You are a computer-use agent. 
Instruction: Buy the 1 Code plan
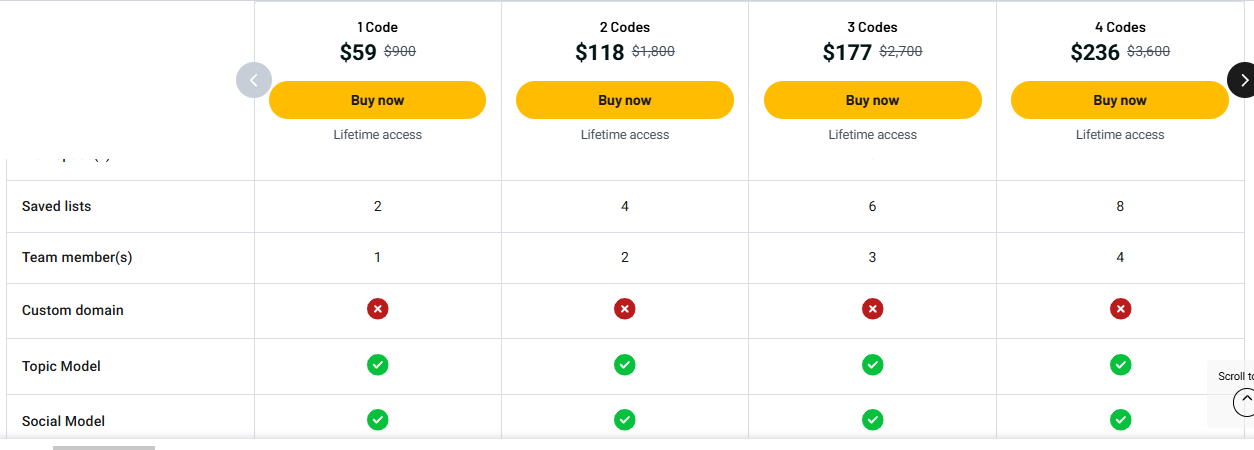[377, 100]
